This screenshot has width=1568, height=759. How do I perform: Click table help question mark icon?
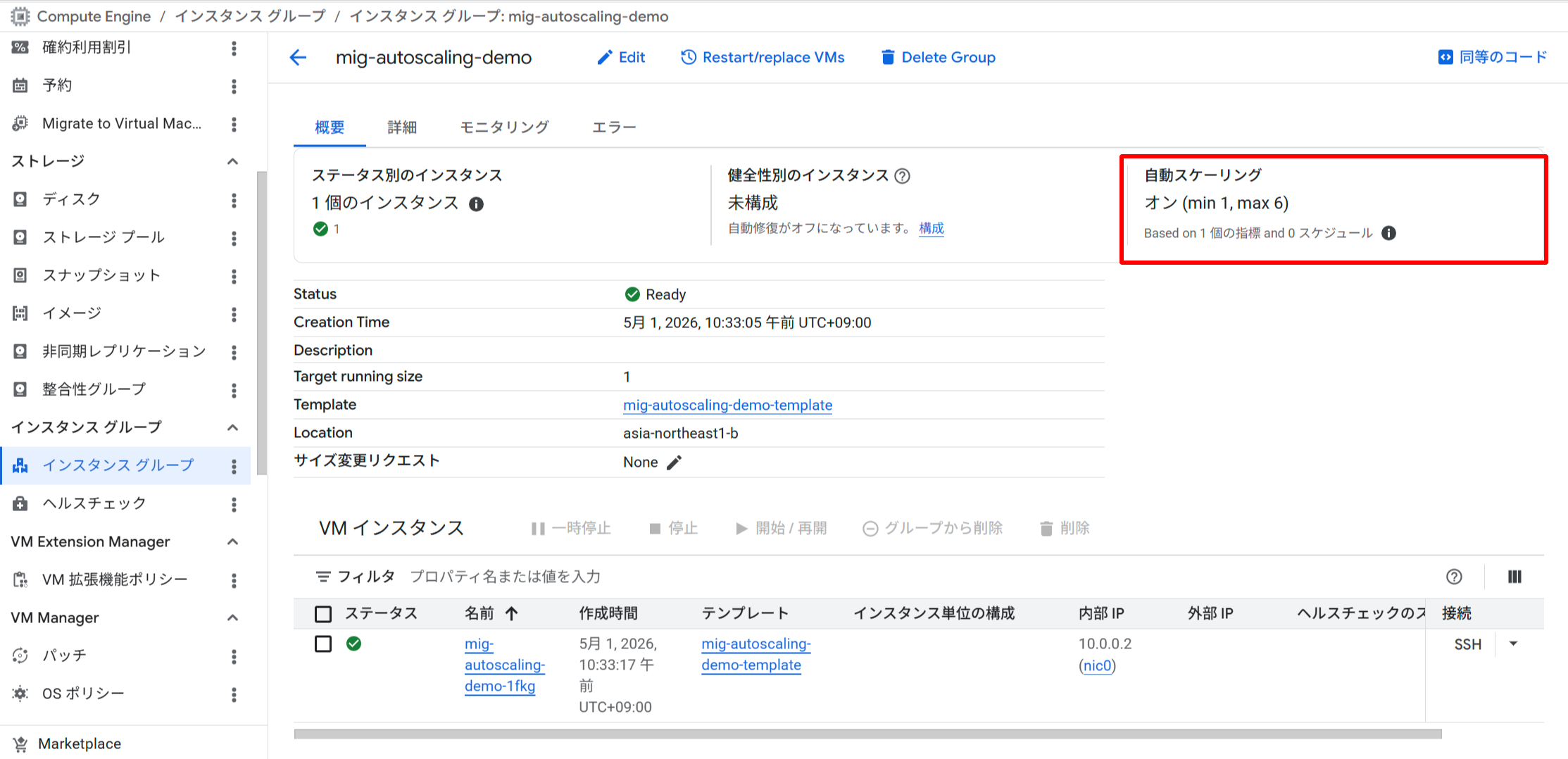point(1454,577)
